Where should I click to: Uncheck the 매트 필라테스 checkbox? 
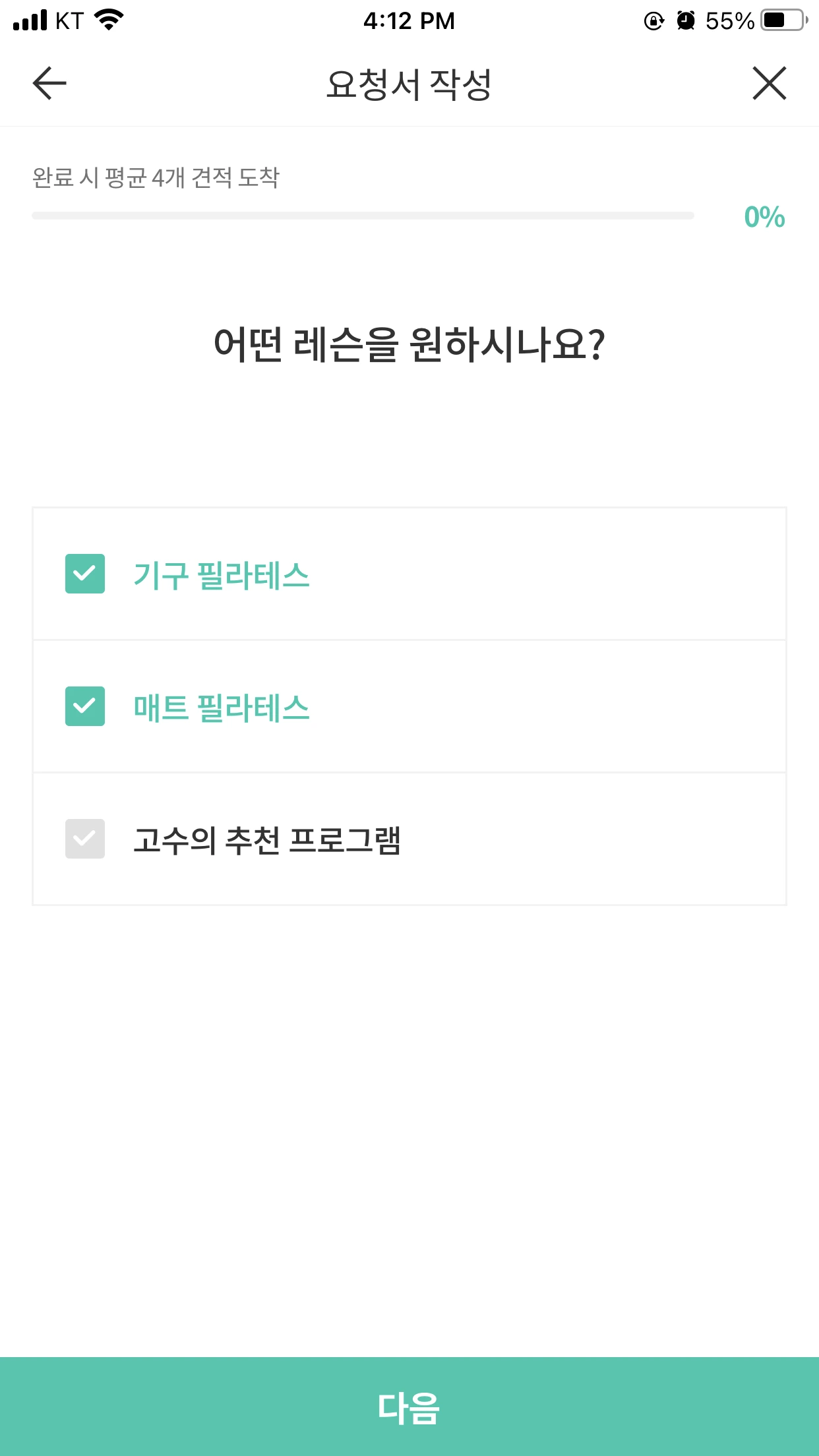coord(85,706)
